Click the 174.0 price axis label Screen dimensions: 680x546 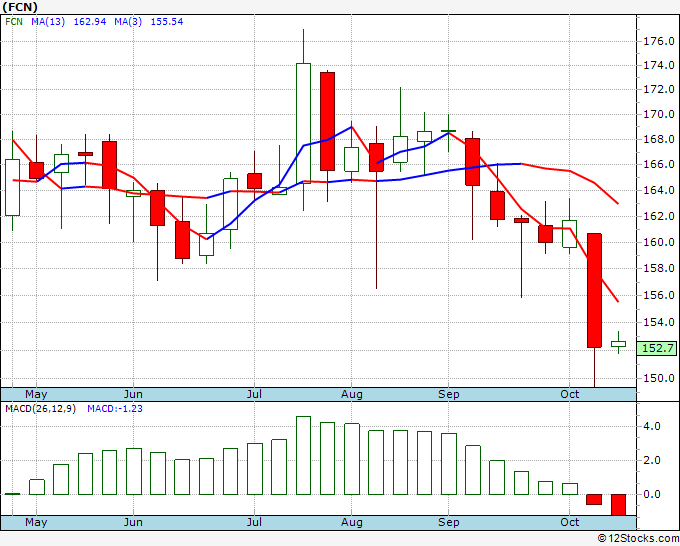pos(658,65)
